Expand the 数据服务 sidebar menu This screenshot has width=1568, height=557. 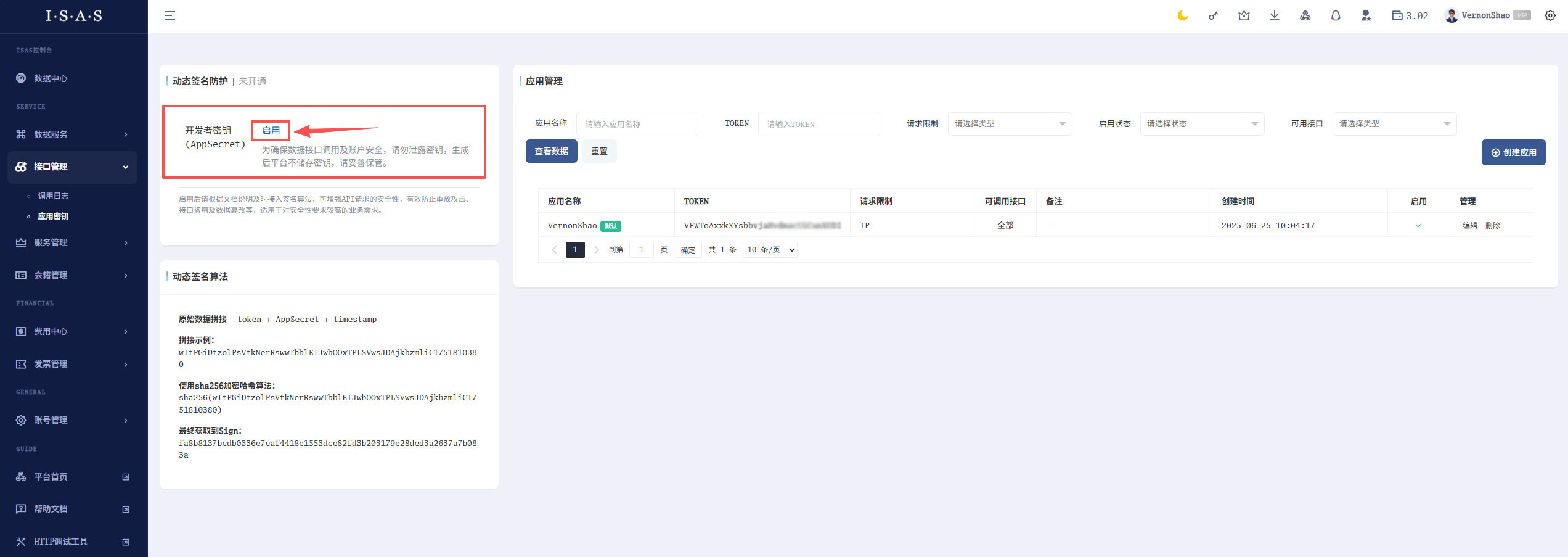[x=72, y=134]
